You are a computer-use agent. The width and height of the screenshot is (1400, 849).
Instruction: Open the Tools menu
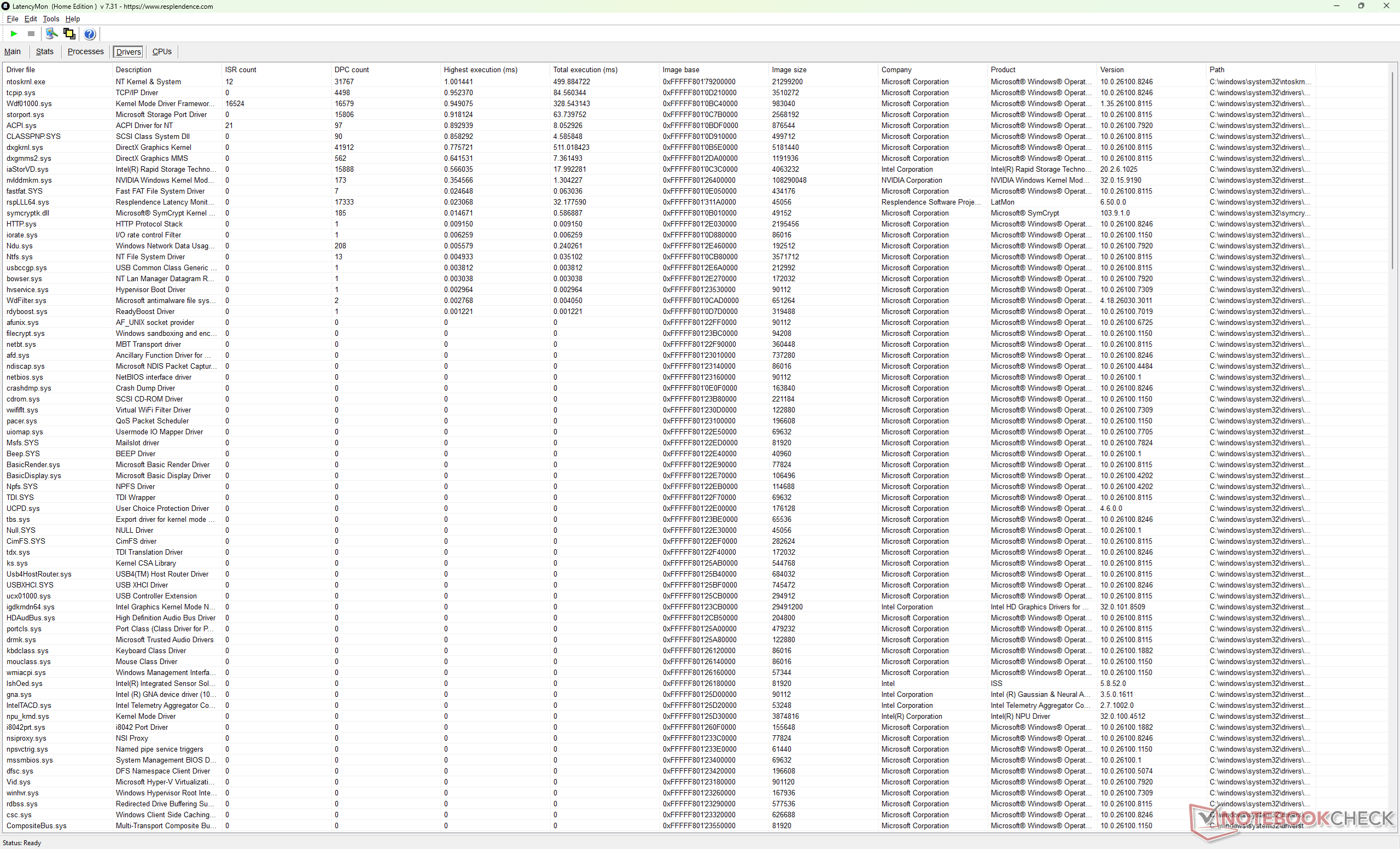[x=50, y=19]
